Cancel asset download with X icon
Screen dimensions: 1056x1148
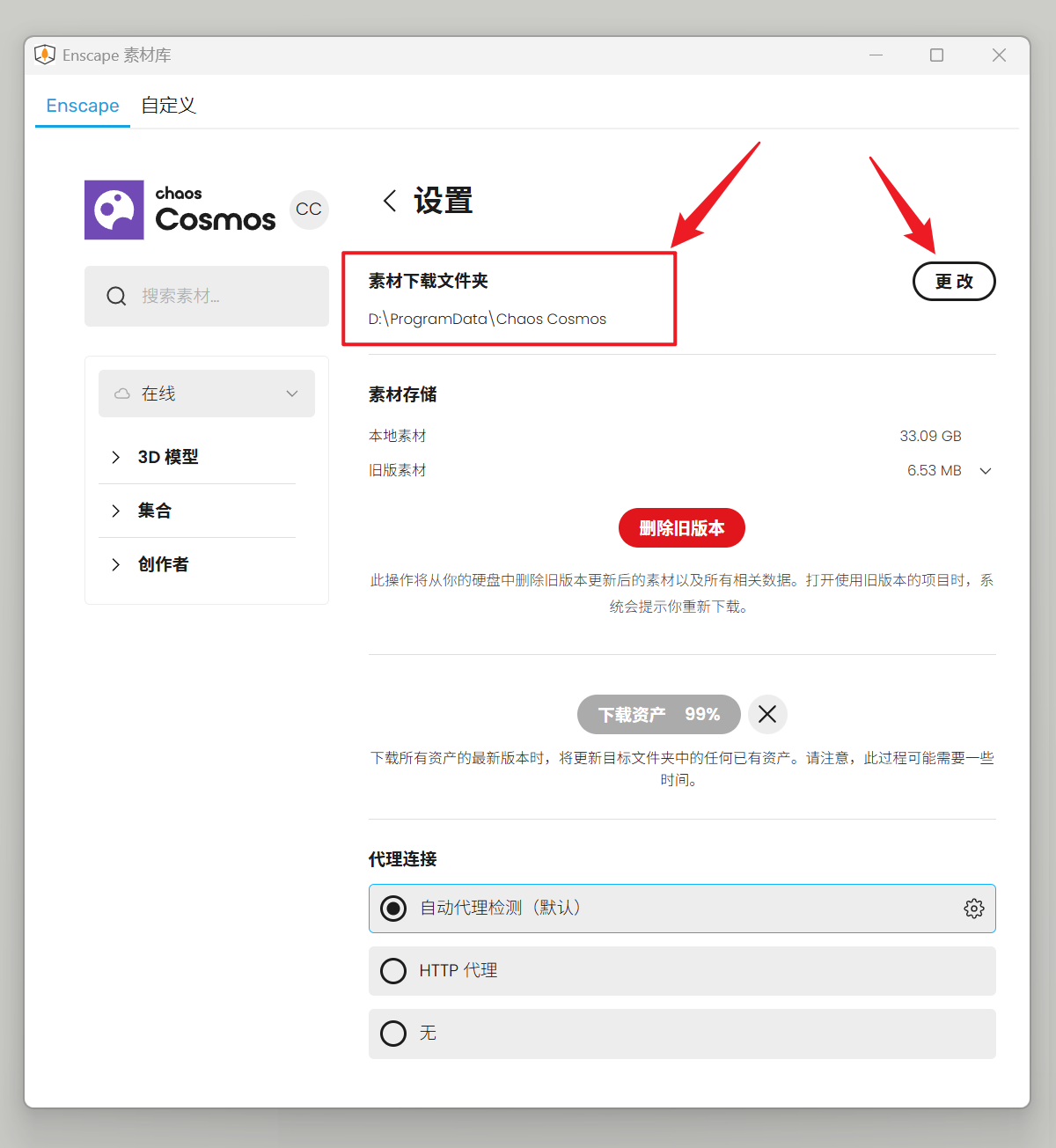tap(767, 714)
